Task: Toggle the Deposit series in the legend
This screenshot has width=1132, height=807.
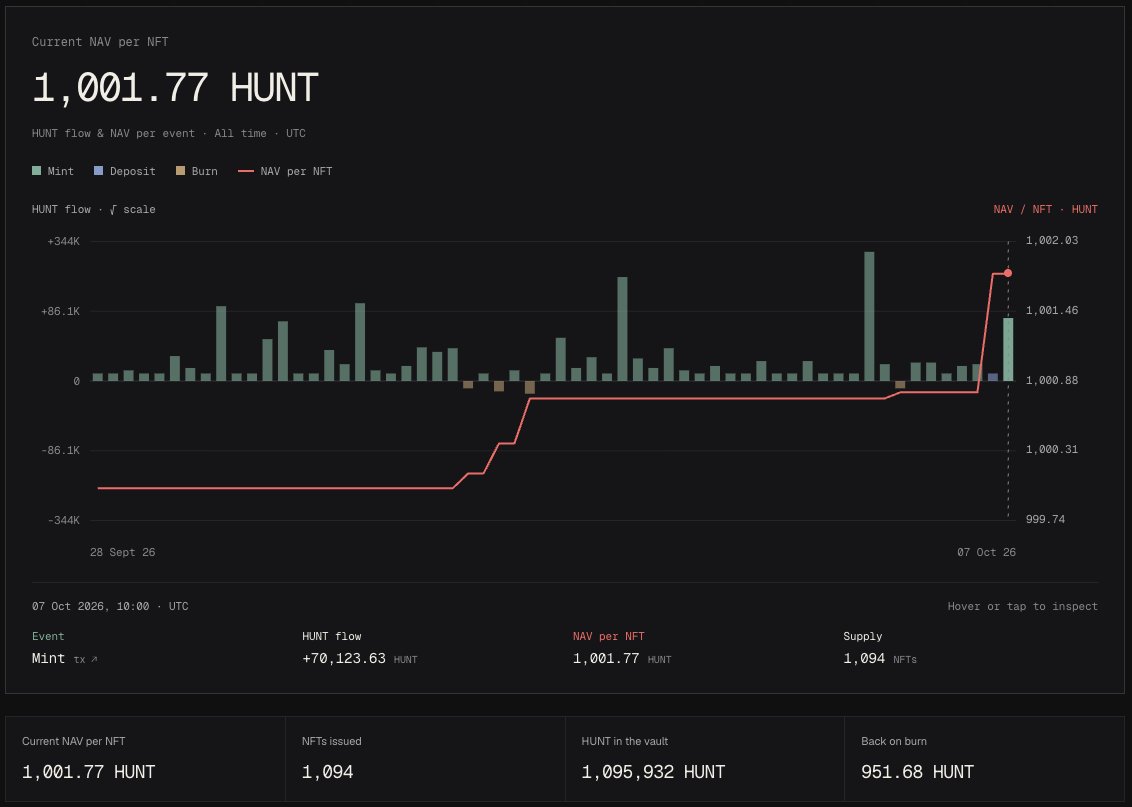Action: [125, 171]
